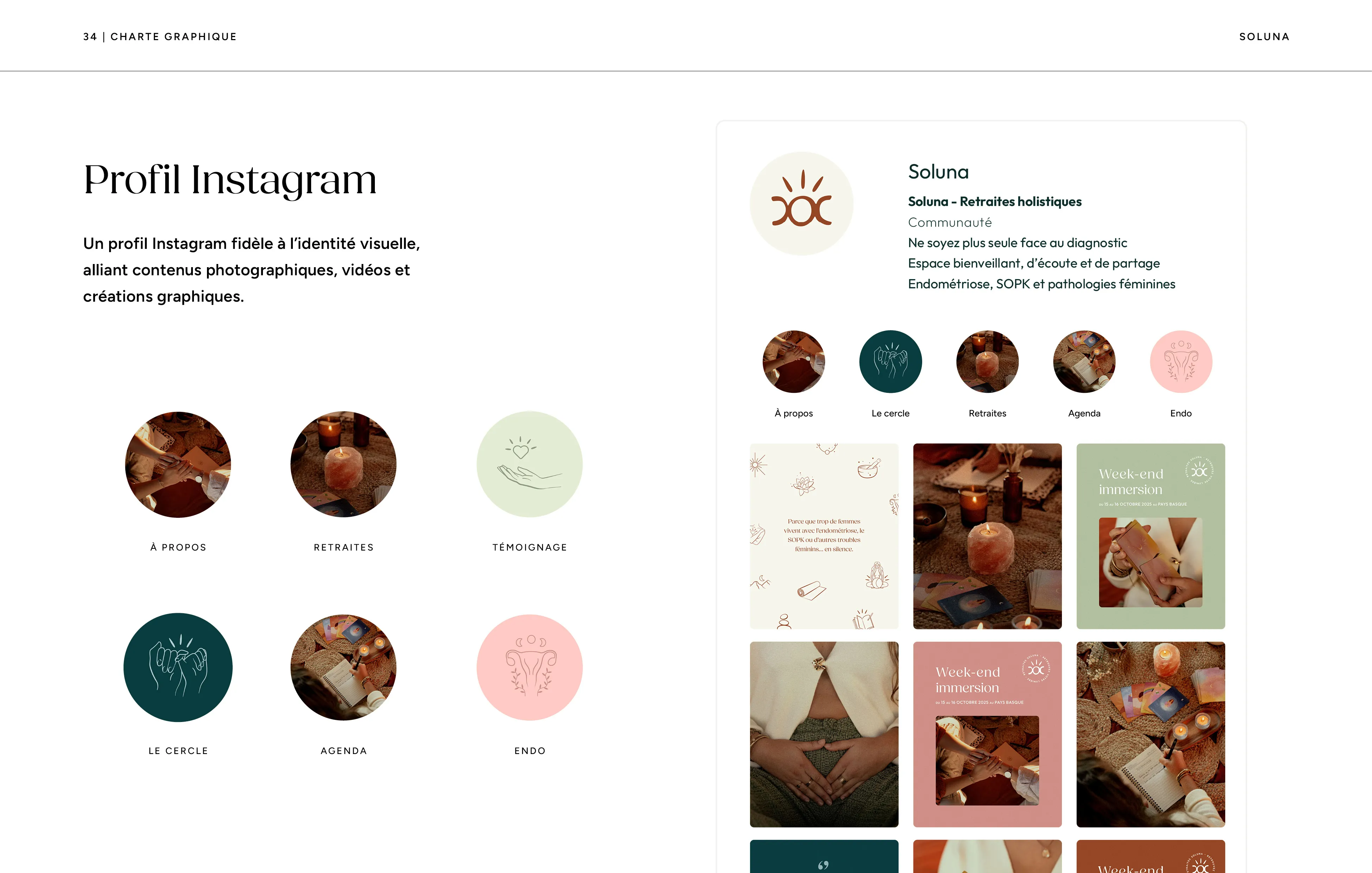Open the hands-on-belly photo post

(824, 735)
